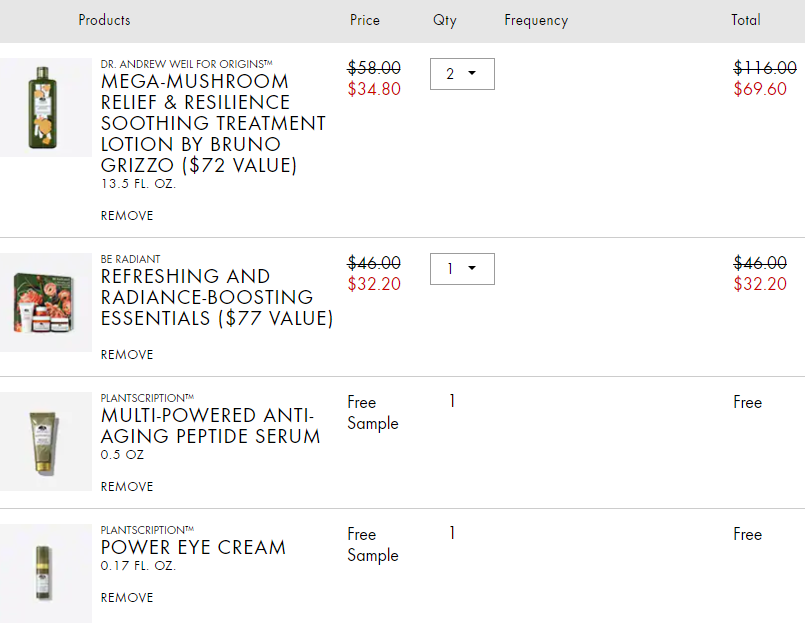
Task: Remove the Power Eye Cream sample
Action: click(127, 598)
